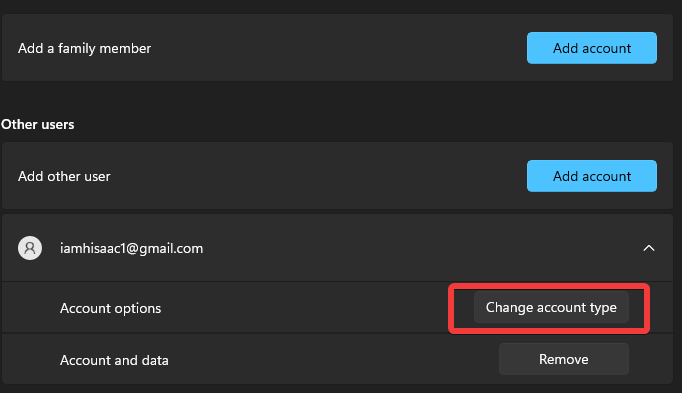Add account for a family member
The width and height of the screenshot is (682, 393).
pos(592,48)
